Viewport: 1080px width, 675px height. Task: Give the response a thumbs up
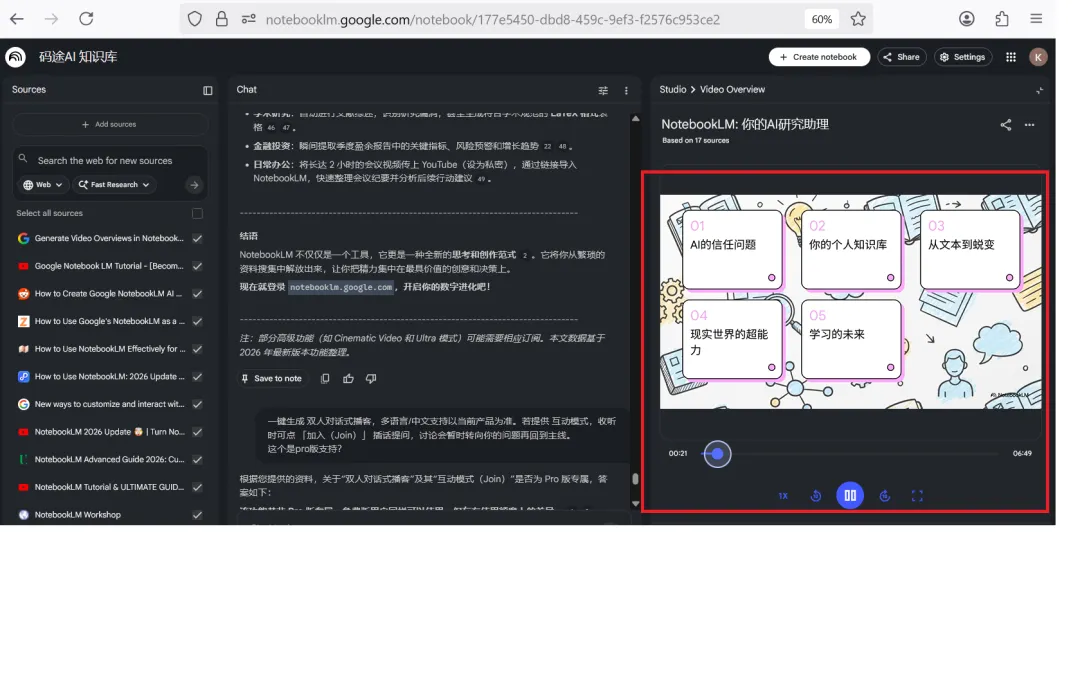click(x=349, y=378)
